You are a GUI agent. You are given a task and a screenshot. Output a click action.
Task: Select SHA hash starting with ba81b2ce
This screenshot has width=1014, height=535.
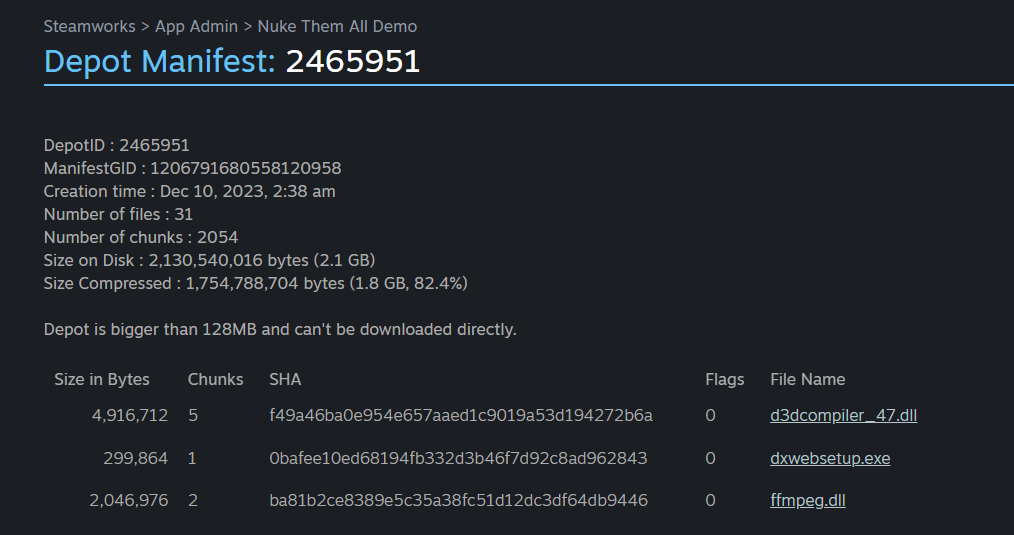458,500
